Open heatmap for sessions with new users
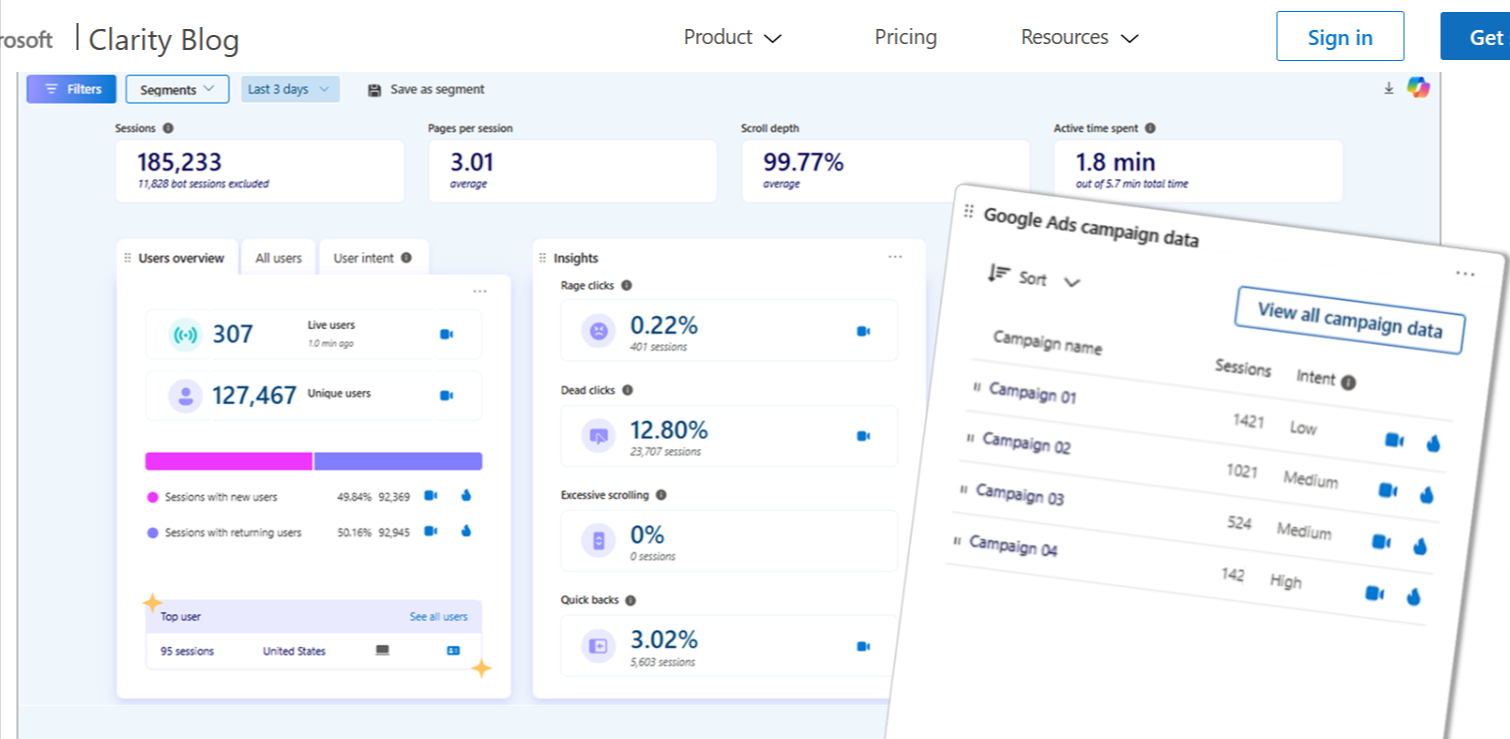The image size is (1510, 739). pos(466,495)
